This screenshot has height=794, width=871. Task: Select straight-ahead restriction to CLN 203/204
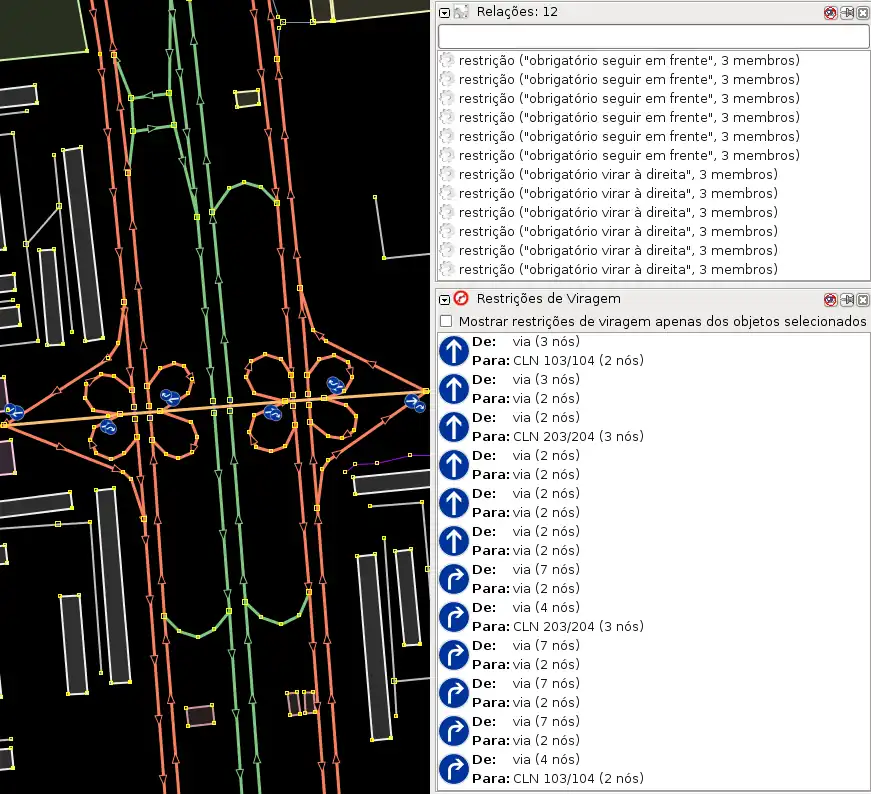(x=560, y=427)
